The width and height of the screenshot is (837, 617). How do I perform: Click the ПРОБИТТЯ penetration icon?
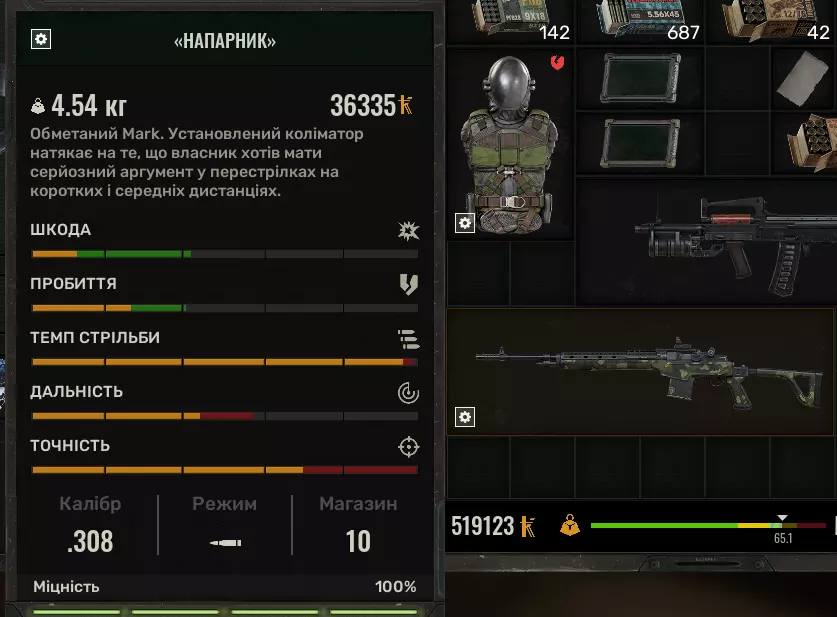(408, 284)
